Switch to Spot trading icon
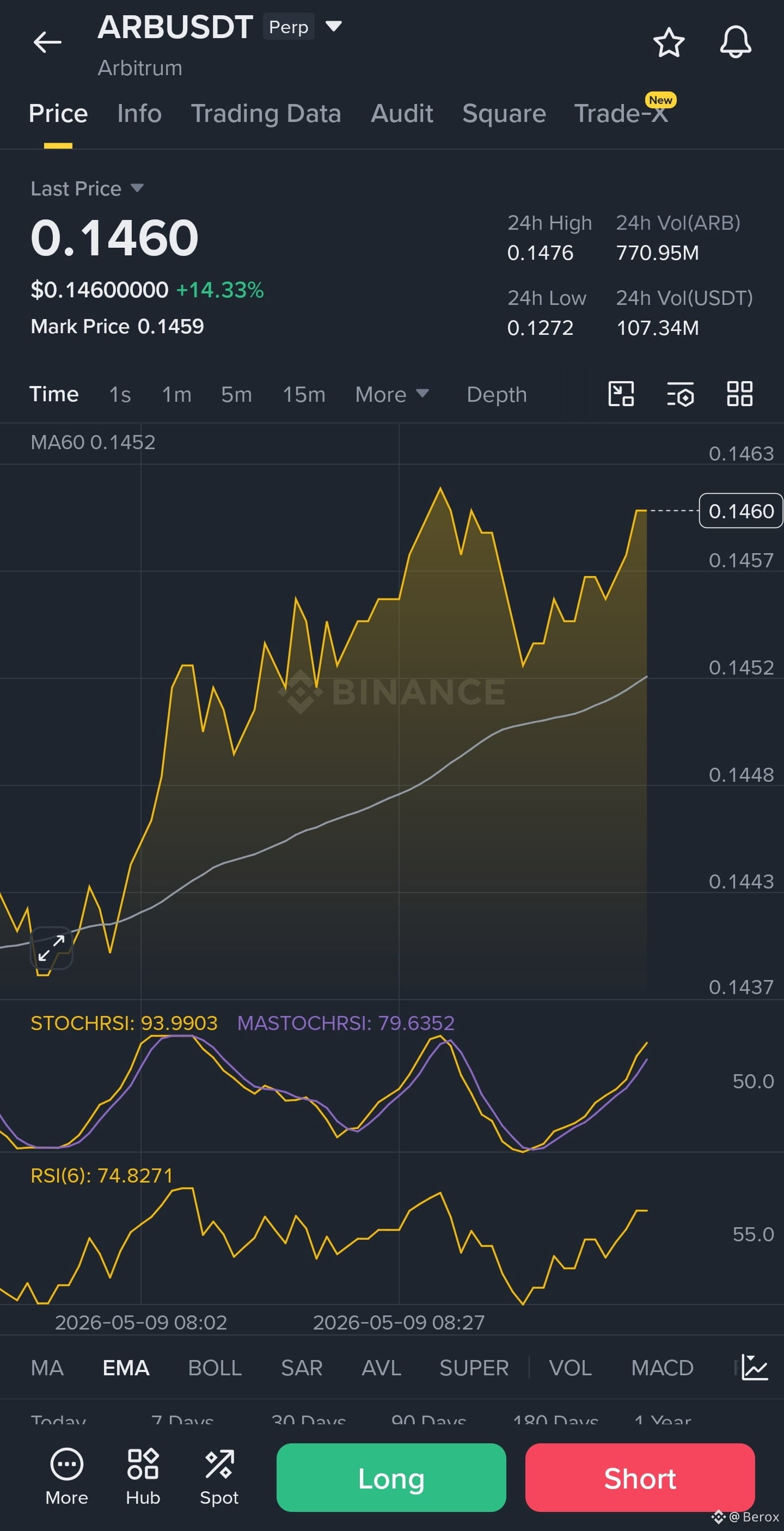Screen dimensions: 784x1531 [x=219, y=1477]
